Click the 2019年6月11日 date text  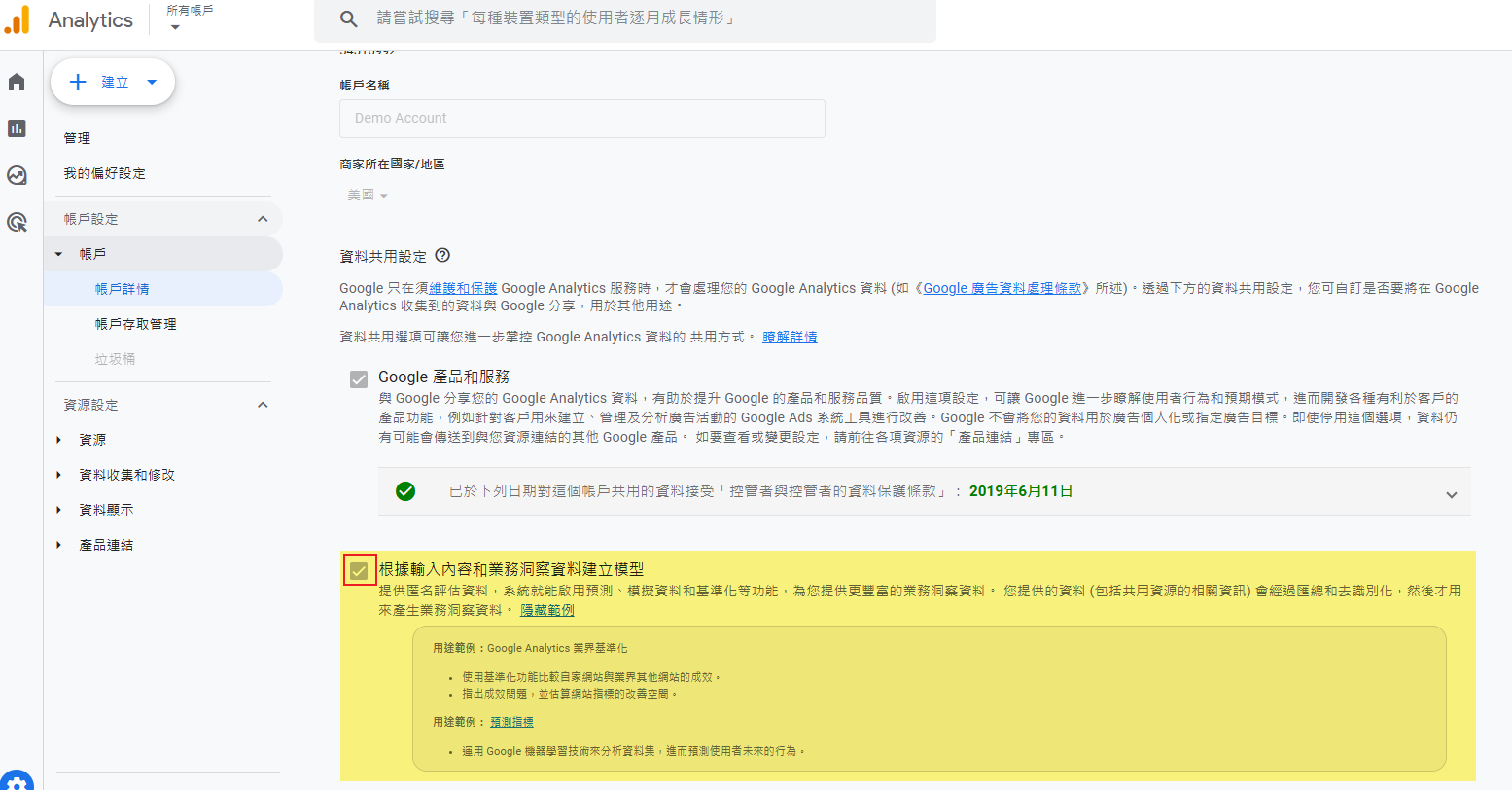1021,491
